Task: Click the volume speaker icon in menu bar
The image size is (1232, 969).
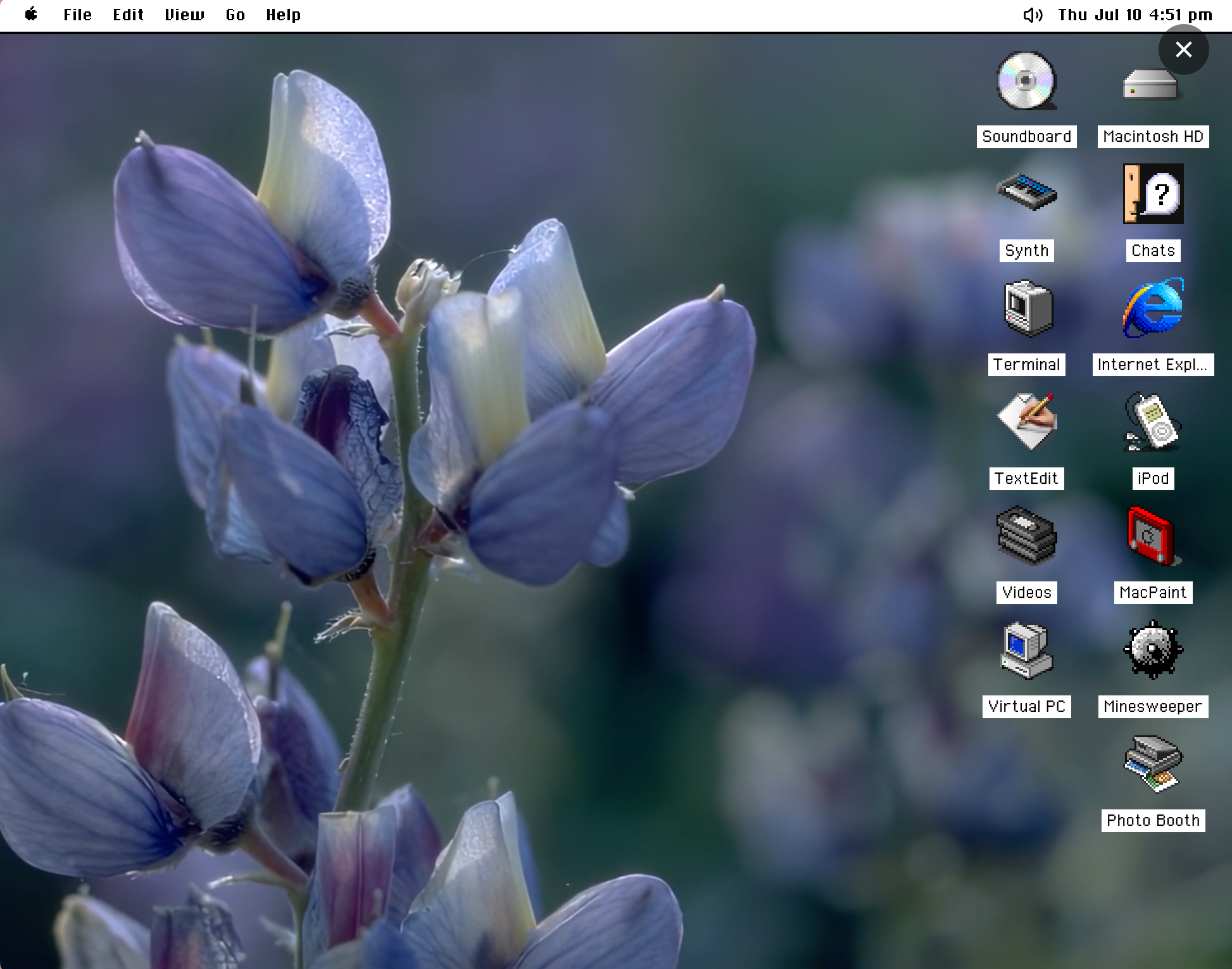Action: tap(1033, 15)
